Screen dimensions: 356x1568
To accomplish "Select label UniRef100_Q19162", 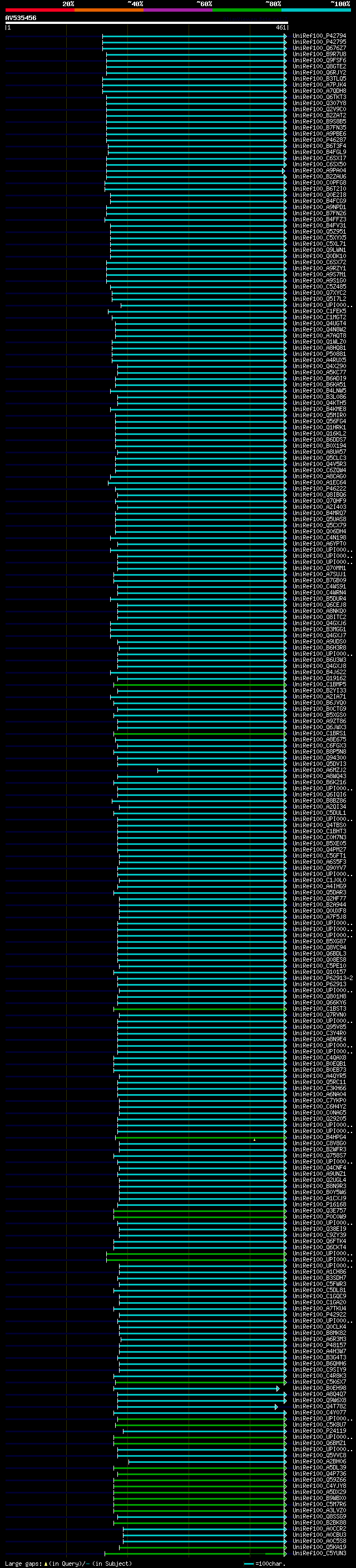I will [319, 678].
